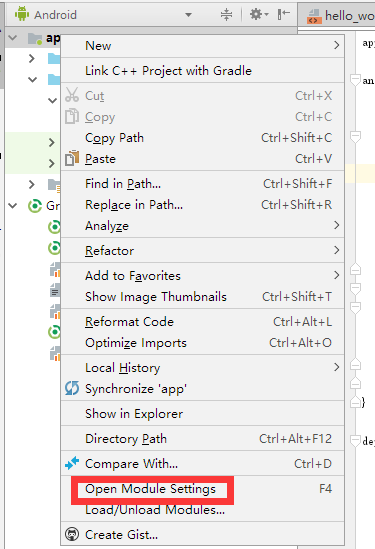The image size is (375, 549).
Task: Select Copy in the context menu
Action: tap(202, 117)
